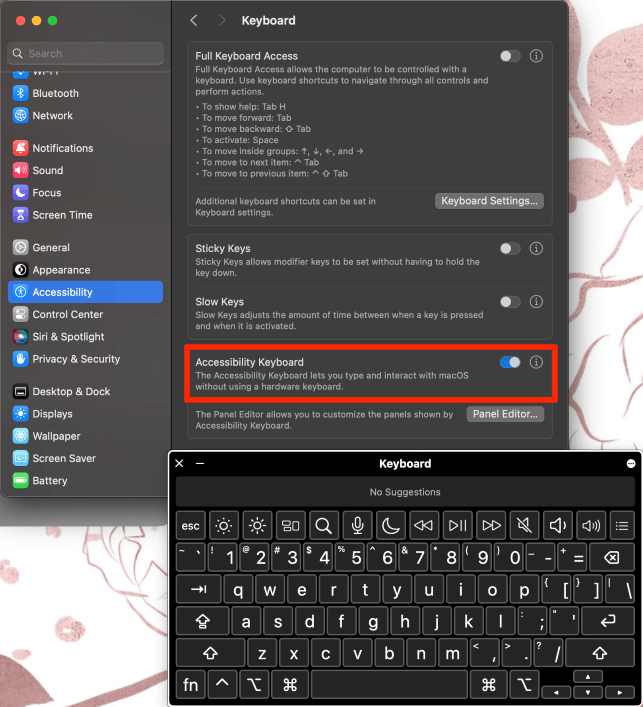Click the tab key on virtual keyboard

[x=198, y=589]
